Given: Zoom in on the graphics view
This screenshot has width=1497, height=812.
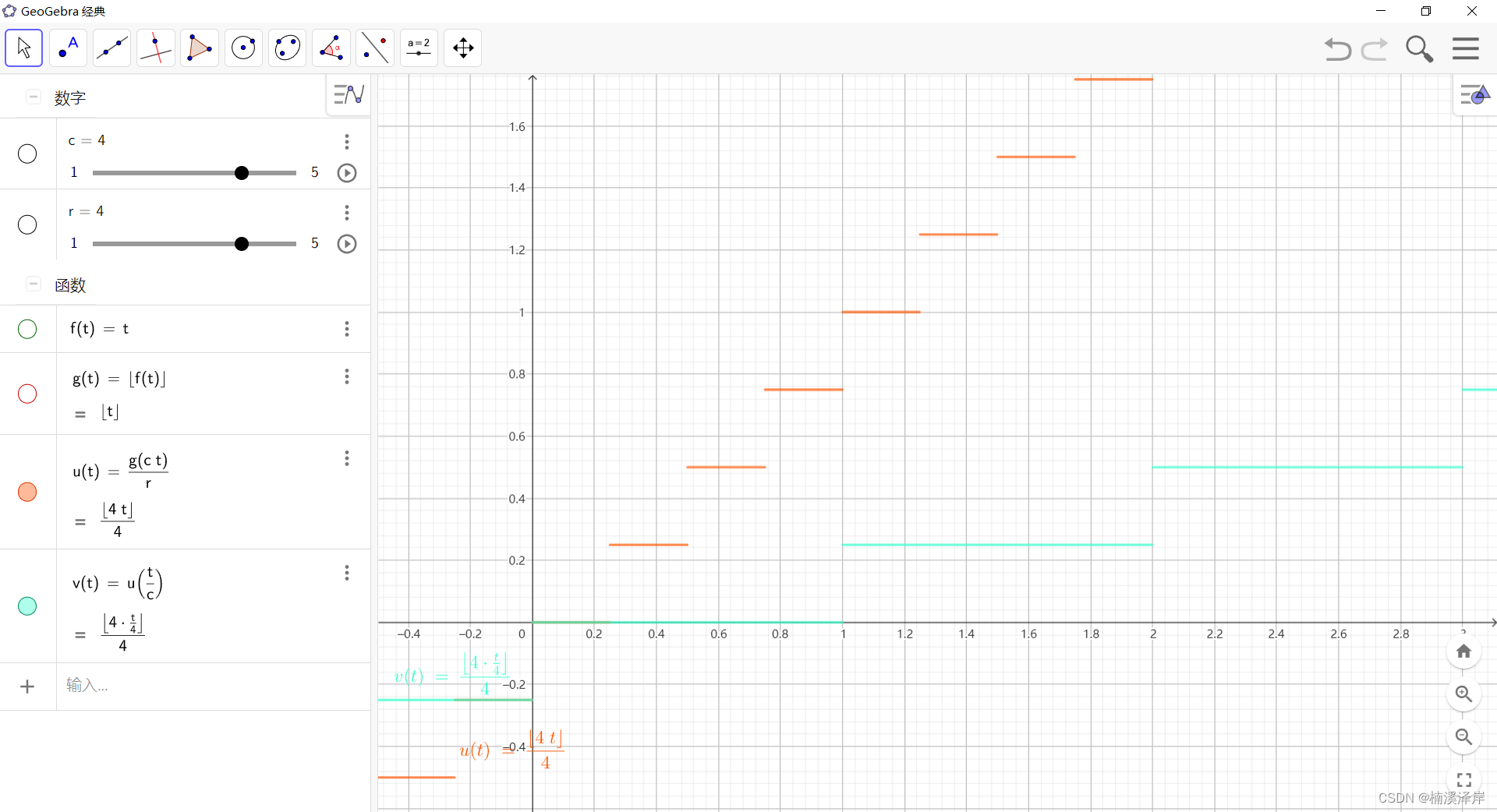Looking at the screenshot, I should pos(1464,694).
